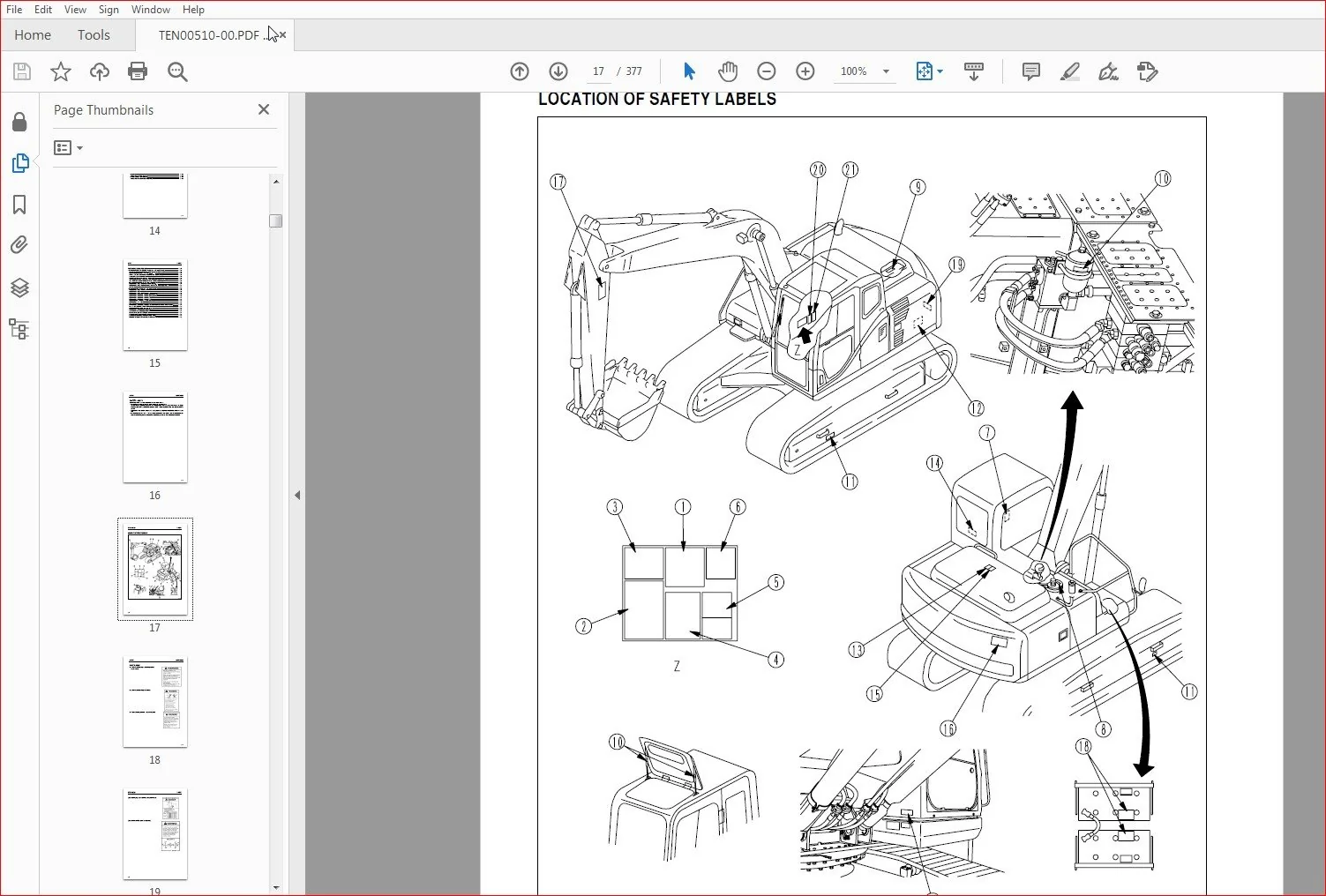This screenshot has width=1326, height=896.
Task: Click thumbnails scrollbar down arrow
Action: [276, 887]
